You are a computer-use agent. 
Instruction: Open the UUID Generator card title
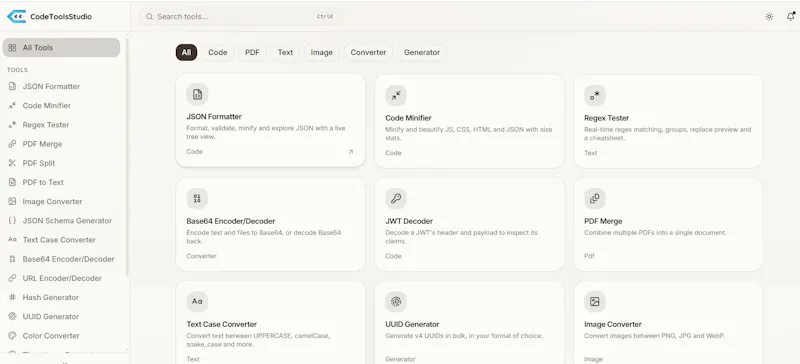pos(412,324)
